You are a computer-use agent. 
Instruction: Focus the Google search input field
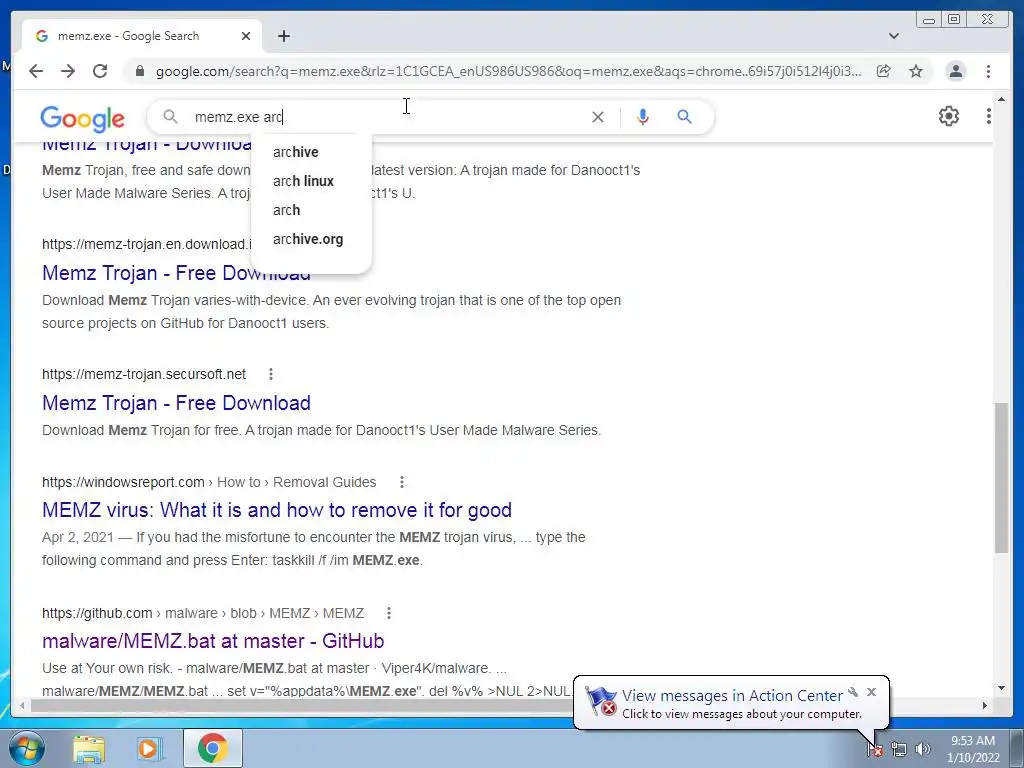pyautogui.click(x=385, y=117)
